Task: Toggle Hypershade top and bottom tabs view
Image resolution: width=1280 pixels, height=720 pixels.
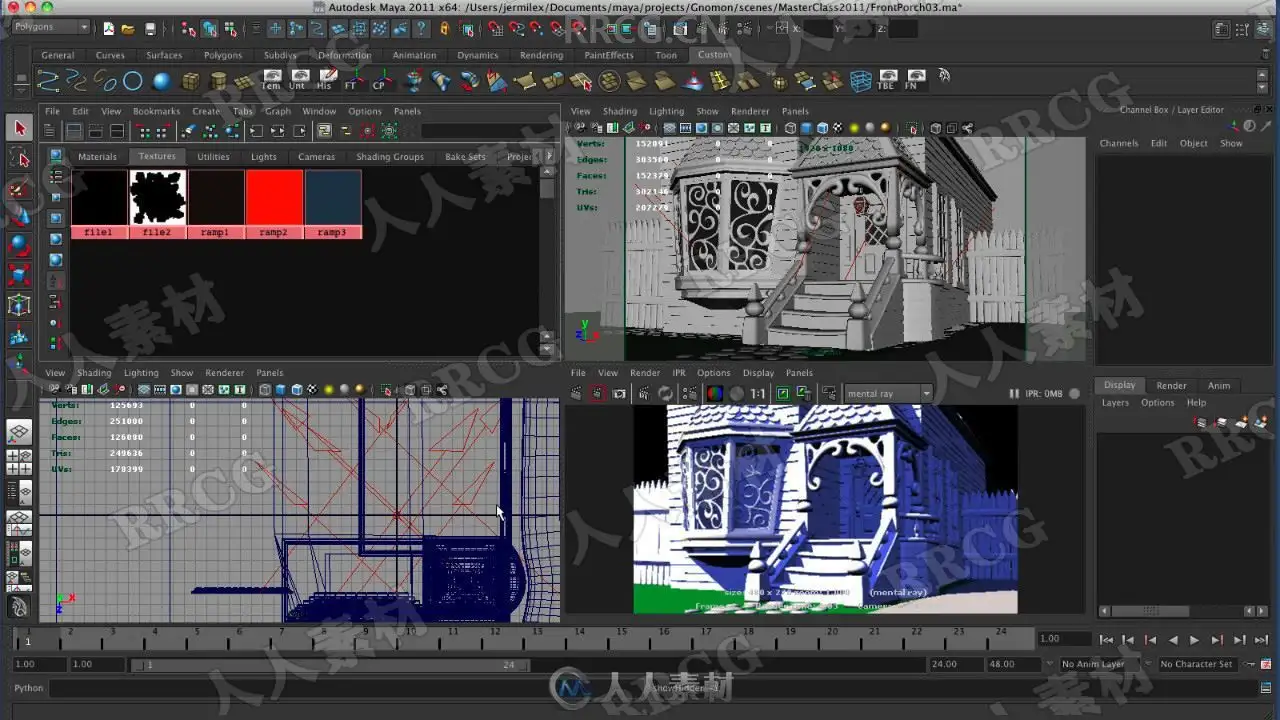Action: 117,131
